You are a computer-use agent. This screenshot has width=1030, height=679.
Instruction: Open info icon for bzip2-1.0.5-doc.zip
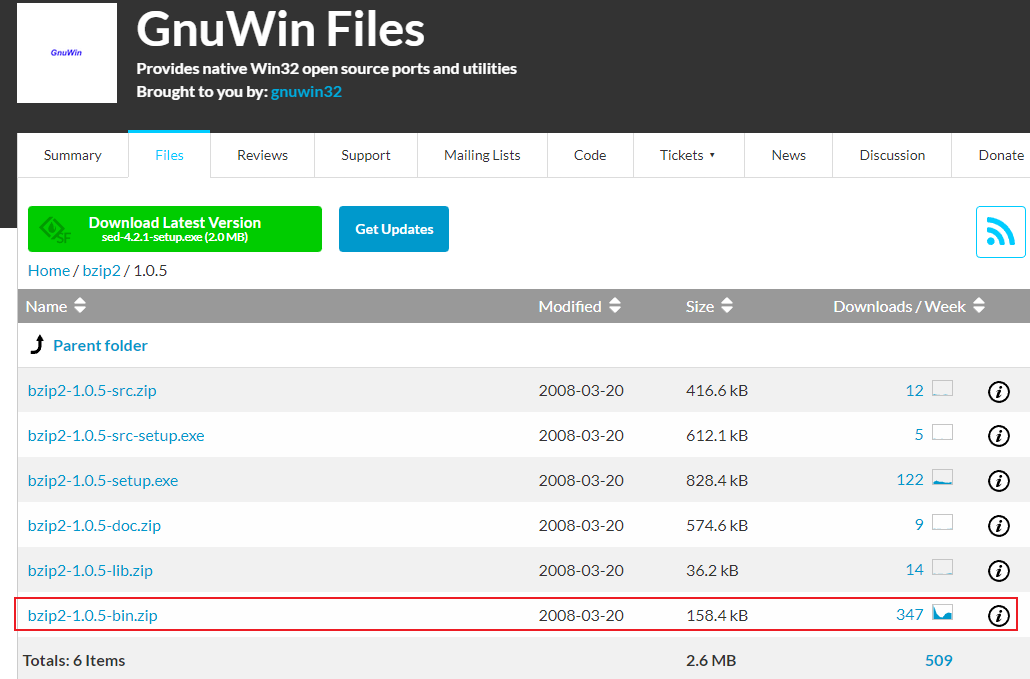(998, 526)
